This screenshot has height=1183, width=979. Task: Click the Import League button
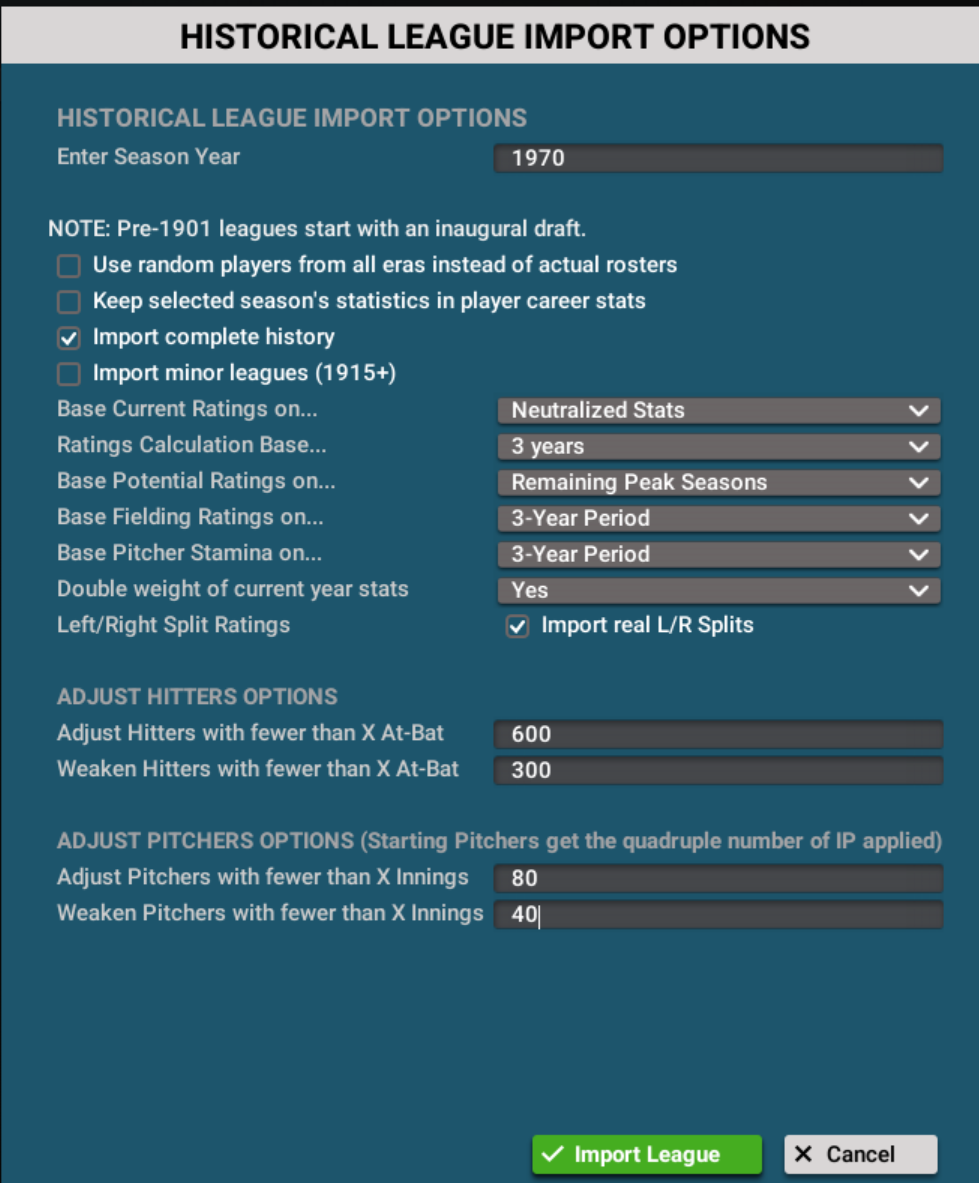tap(647, 1155)
